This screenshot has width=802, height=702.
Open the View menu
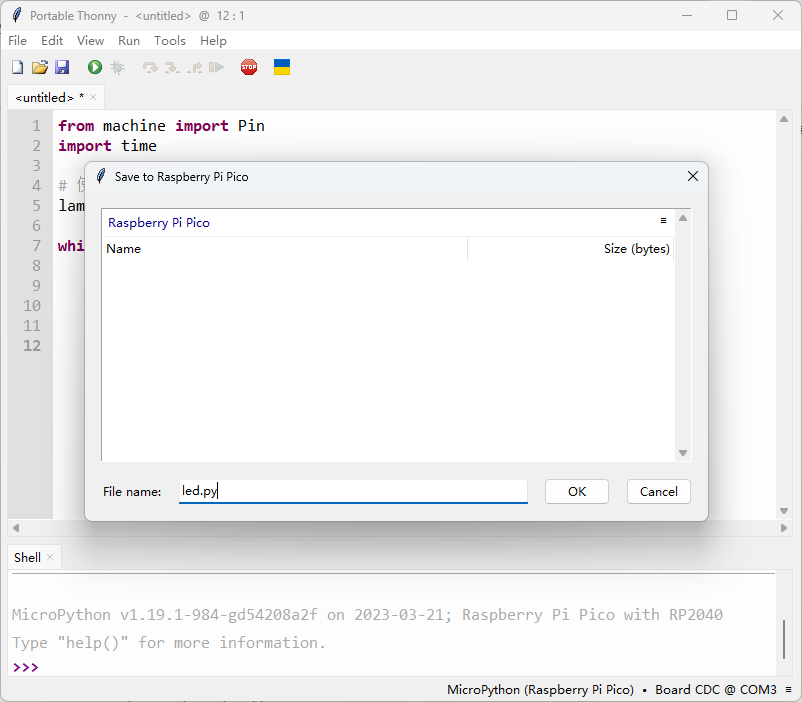[x=91, y=40]
